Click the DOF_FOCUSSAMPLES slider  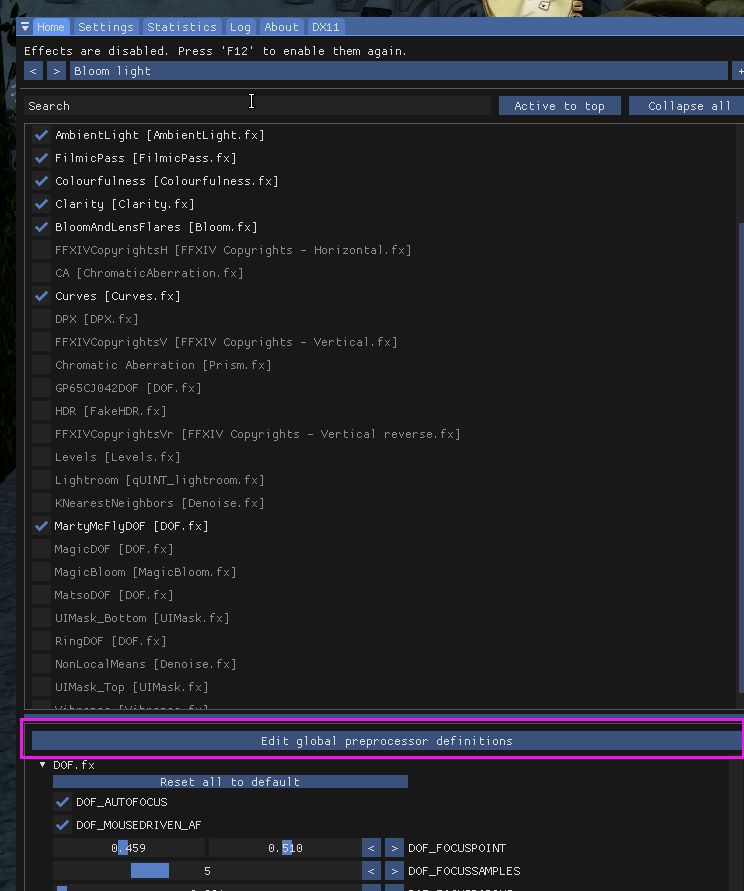(206, 871)
